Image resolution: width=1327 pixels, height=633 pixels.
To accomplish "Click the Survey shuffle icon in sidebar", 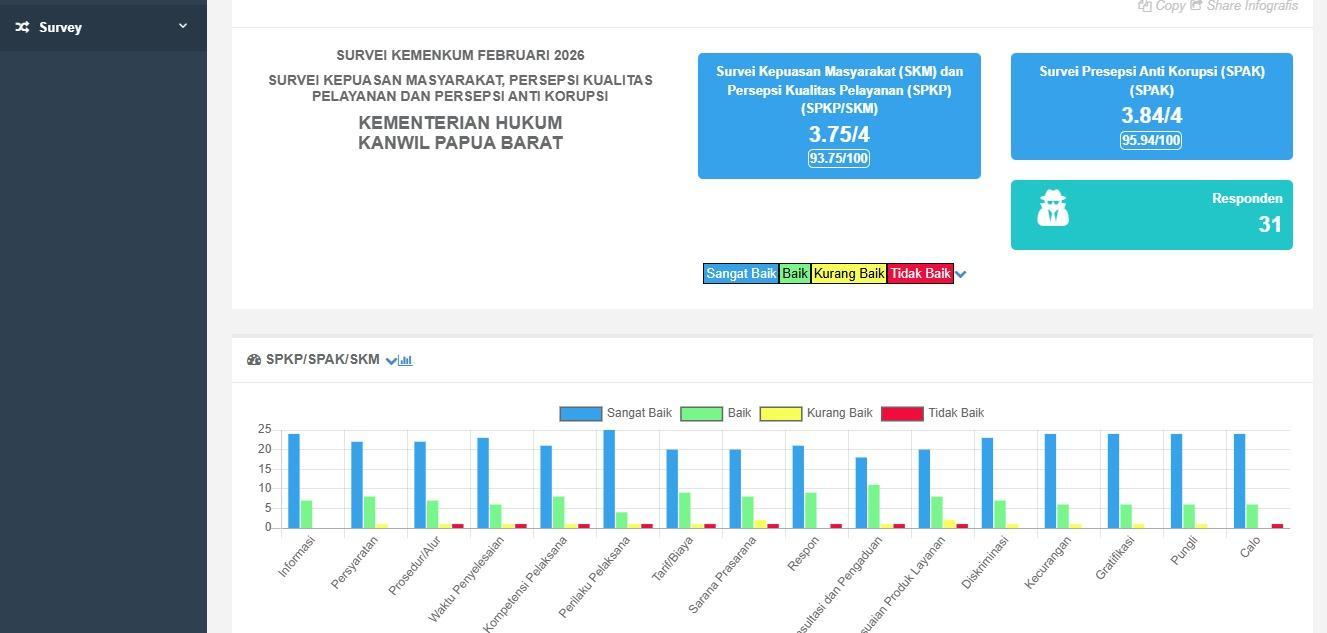I will coord(22,27).
